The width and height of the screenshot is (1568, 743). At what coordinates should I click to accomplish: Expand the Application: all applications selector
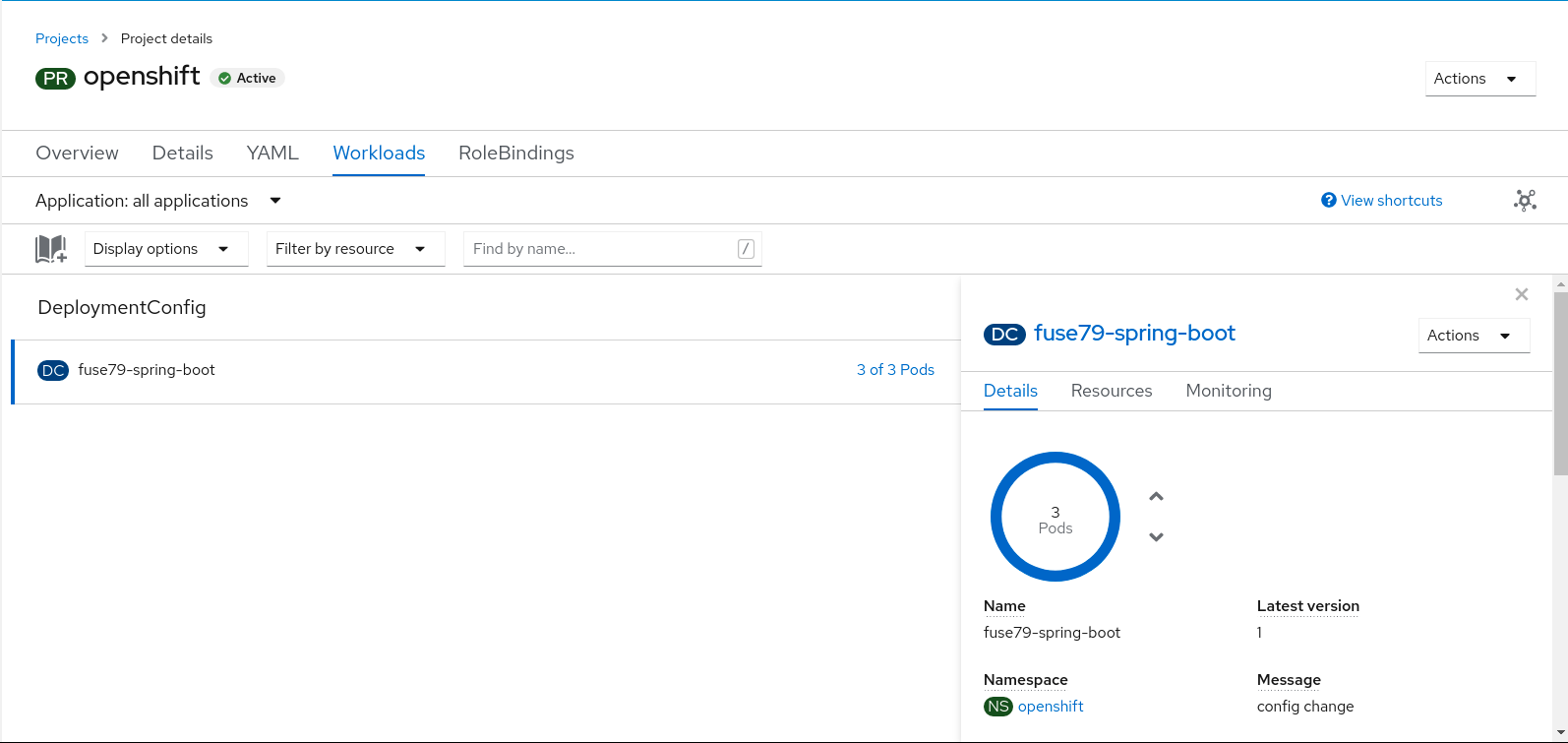(x=158, y=201)
